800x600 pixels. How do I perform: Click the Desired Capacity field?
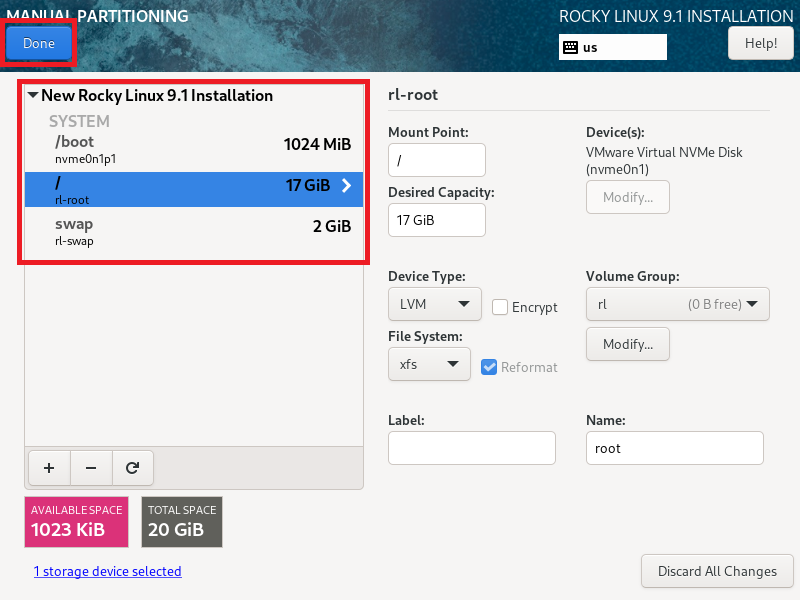pyautogui.click(x=437, y=220)
